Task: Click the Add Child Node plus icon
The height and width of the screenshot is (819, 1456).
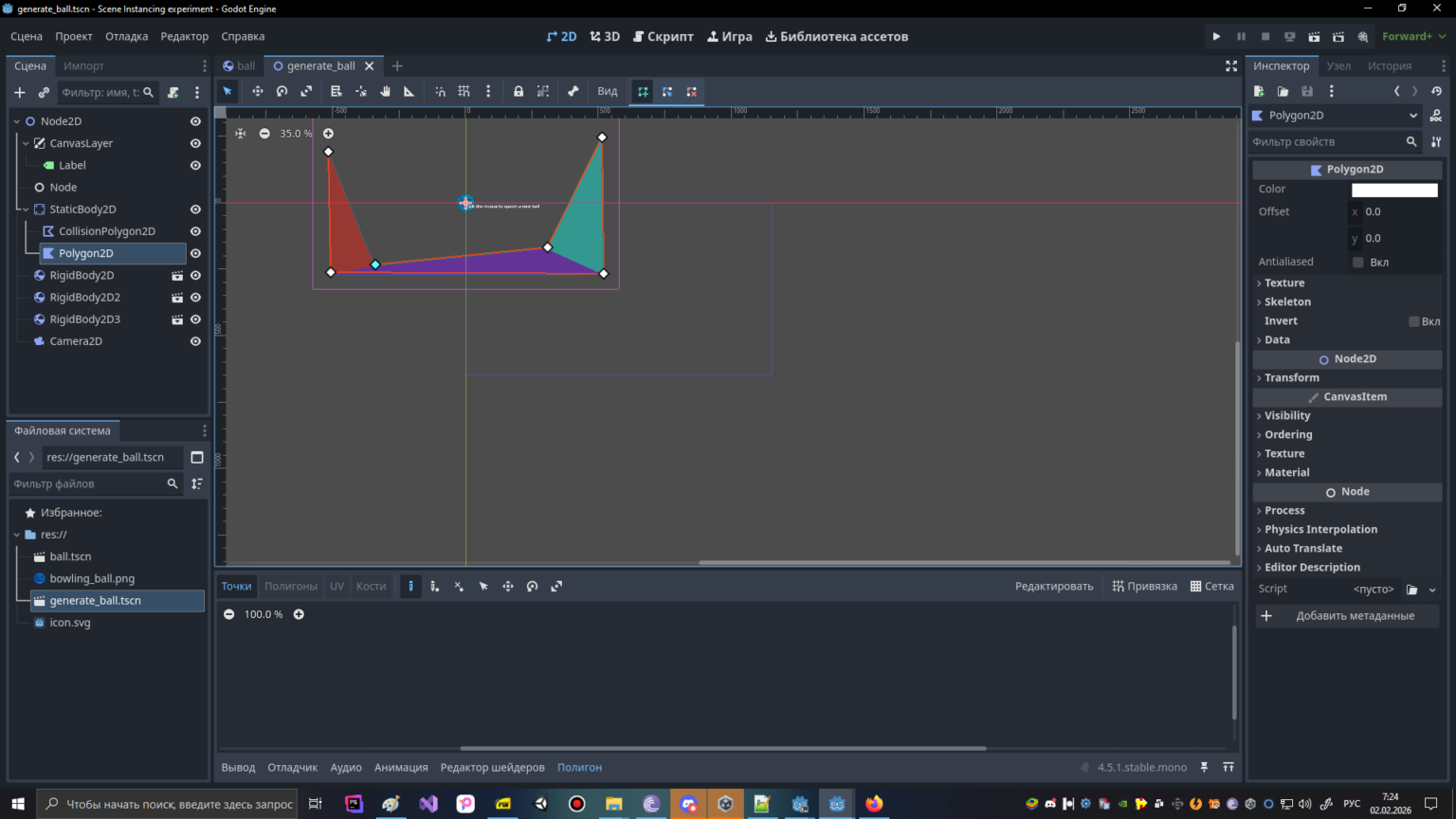Action: (19, 93)
